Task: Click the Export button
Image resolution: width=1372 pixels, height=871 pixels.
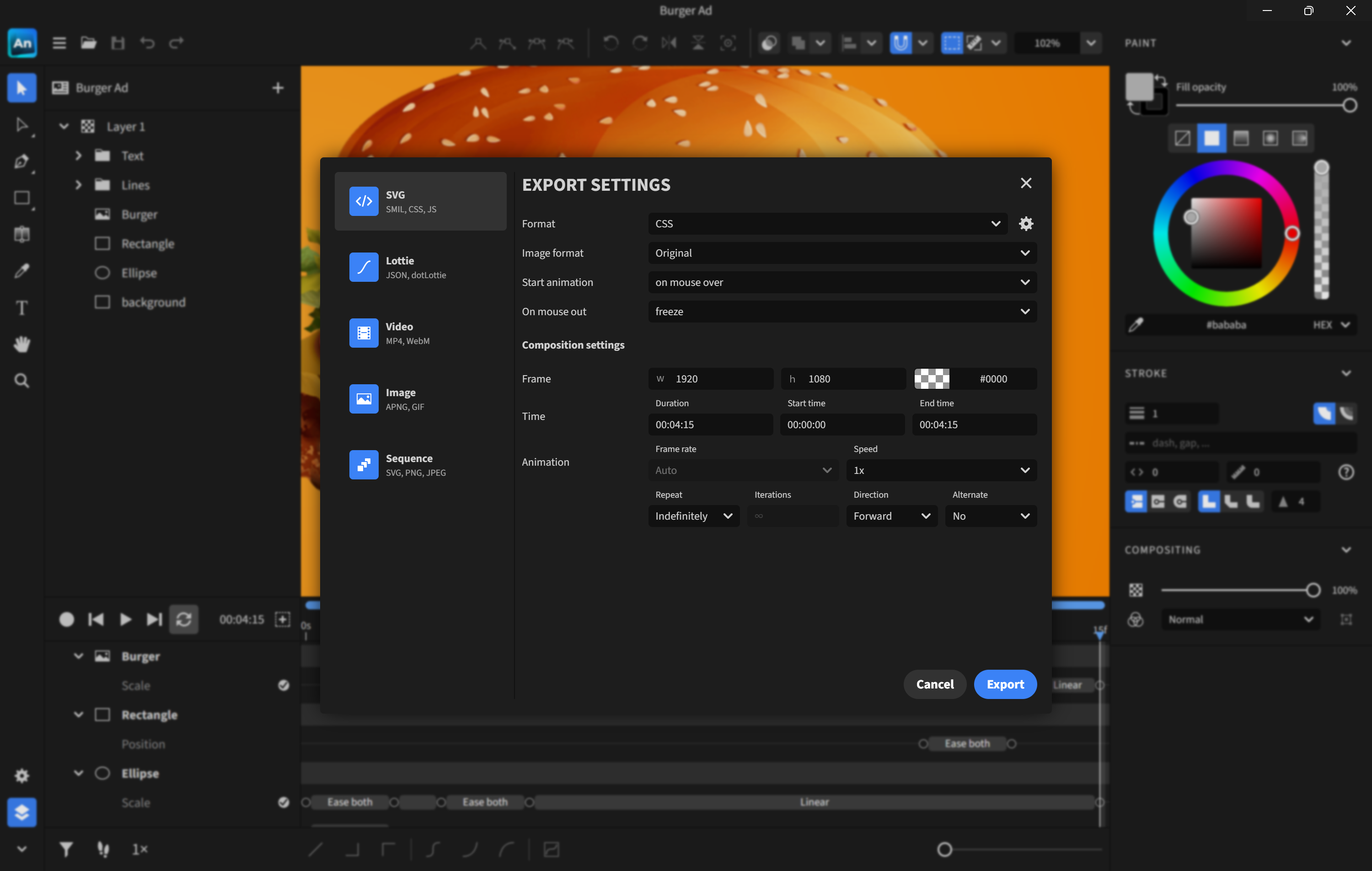Action: [1004, 684]
